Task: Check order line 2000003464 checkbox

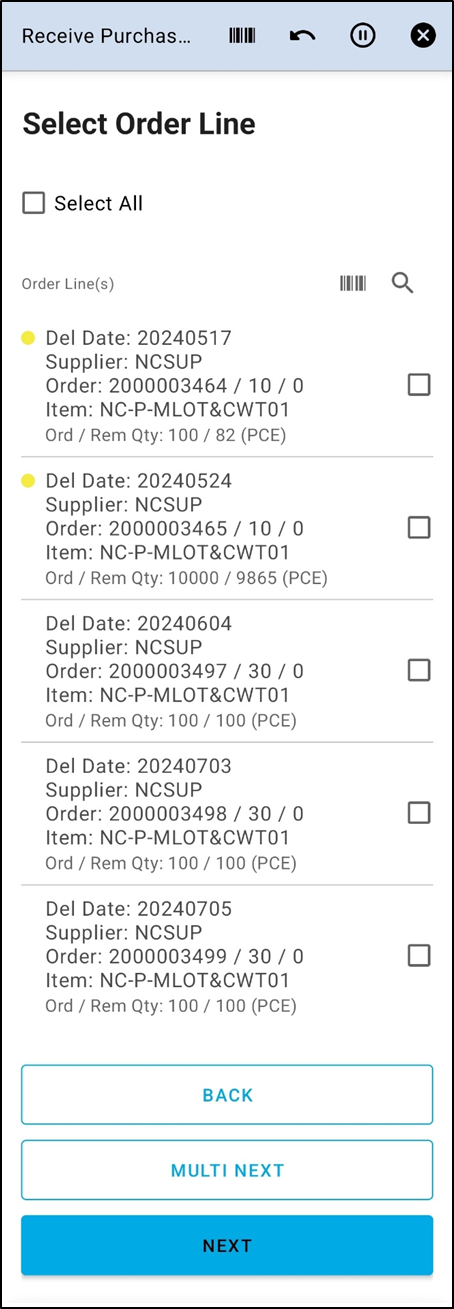Action: point(419,384)
